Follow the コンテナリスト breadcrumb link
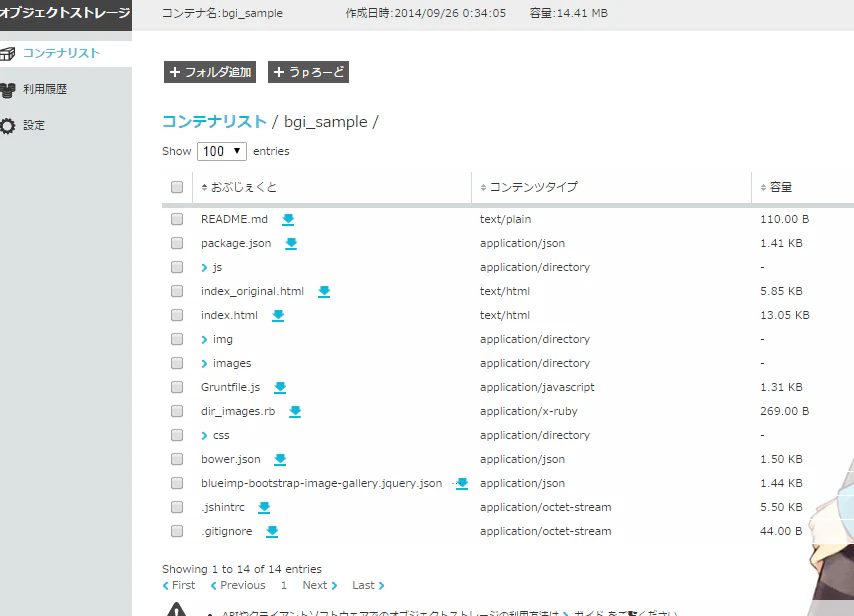Image resolution: width=854 pixels, height=616 pixels. [214, 121]
